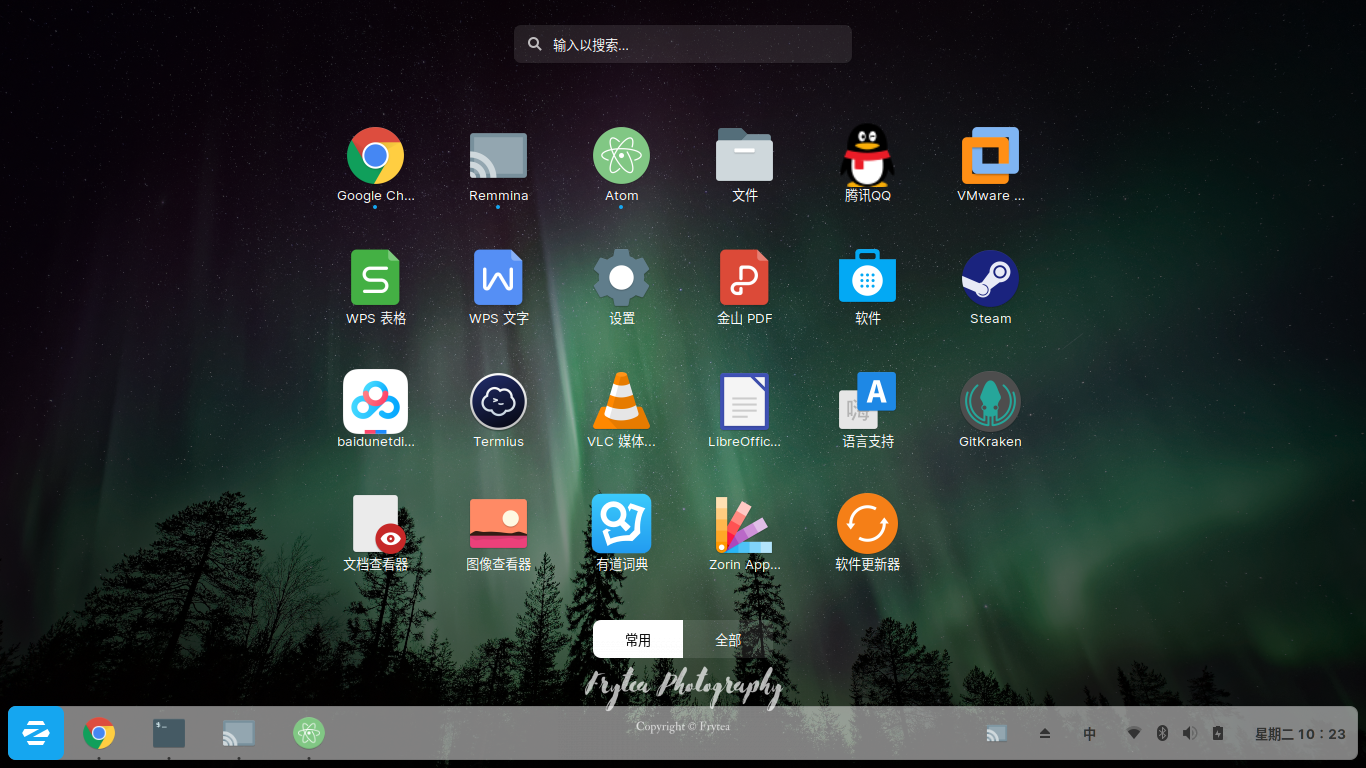1366x768 pixels.
Task: Select the 常用 frequent apps tab
Action: (x=638, y=639)
